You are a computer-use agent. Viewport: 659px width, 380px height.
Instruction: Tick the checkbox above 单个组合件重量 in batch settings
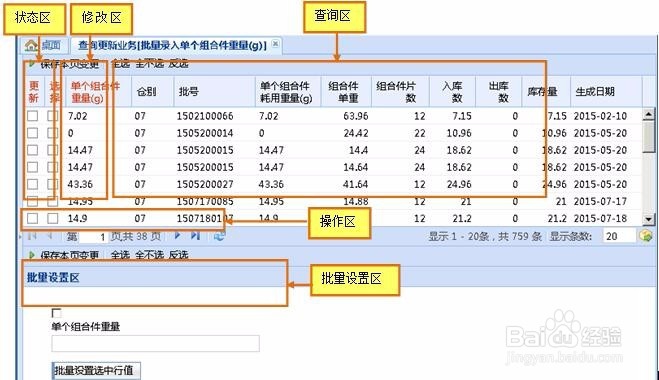point(56,313)
